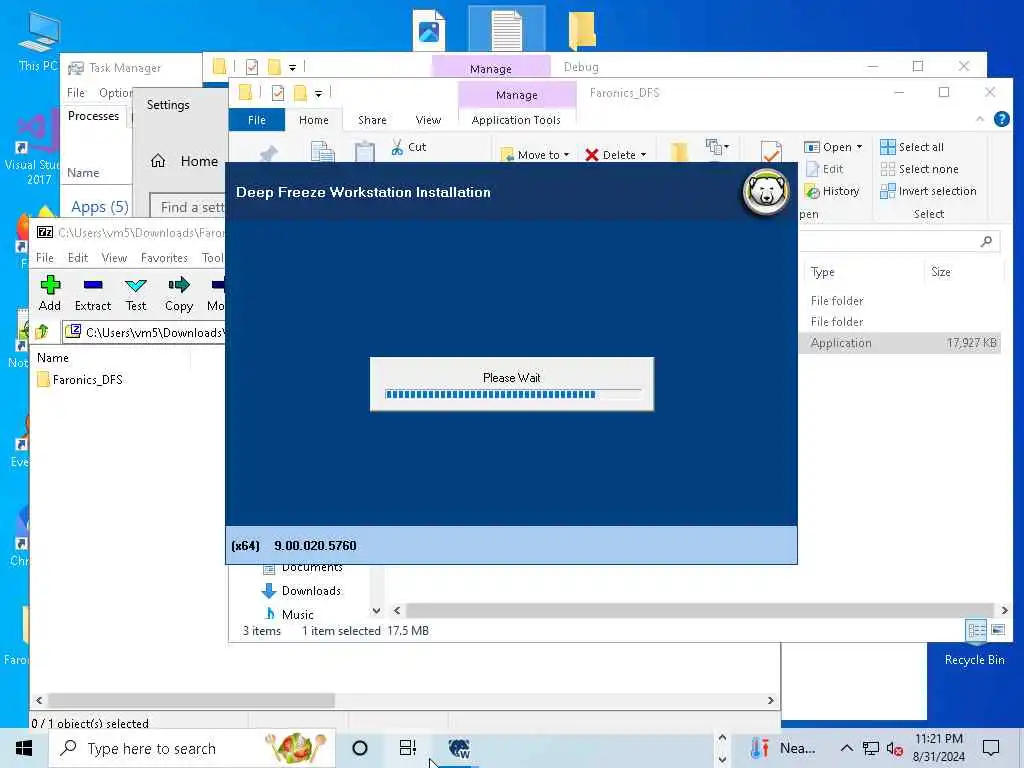Click the Add button in 7-Zip toolbar

click(50, 293)
